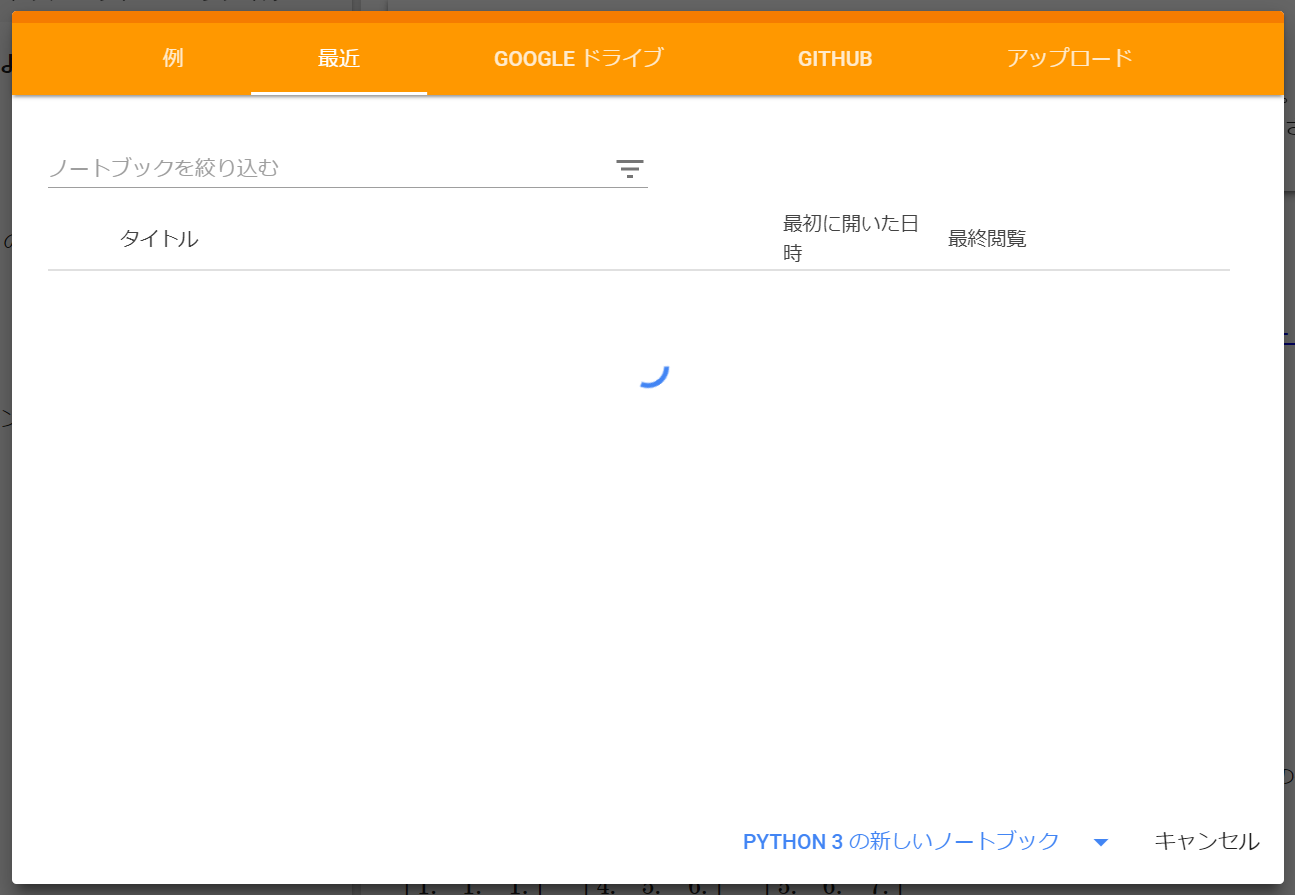Click the empty notebook list area under the spinner
Viewport: 1295px width, 895px height.
click(640, 580)
